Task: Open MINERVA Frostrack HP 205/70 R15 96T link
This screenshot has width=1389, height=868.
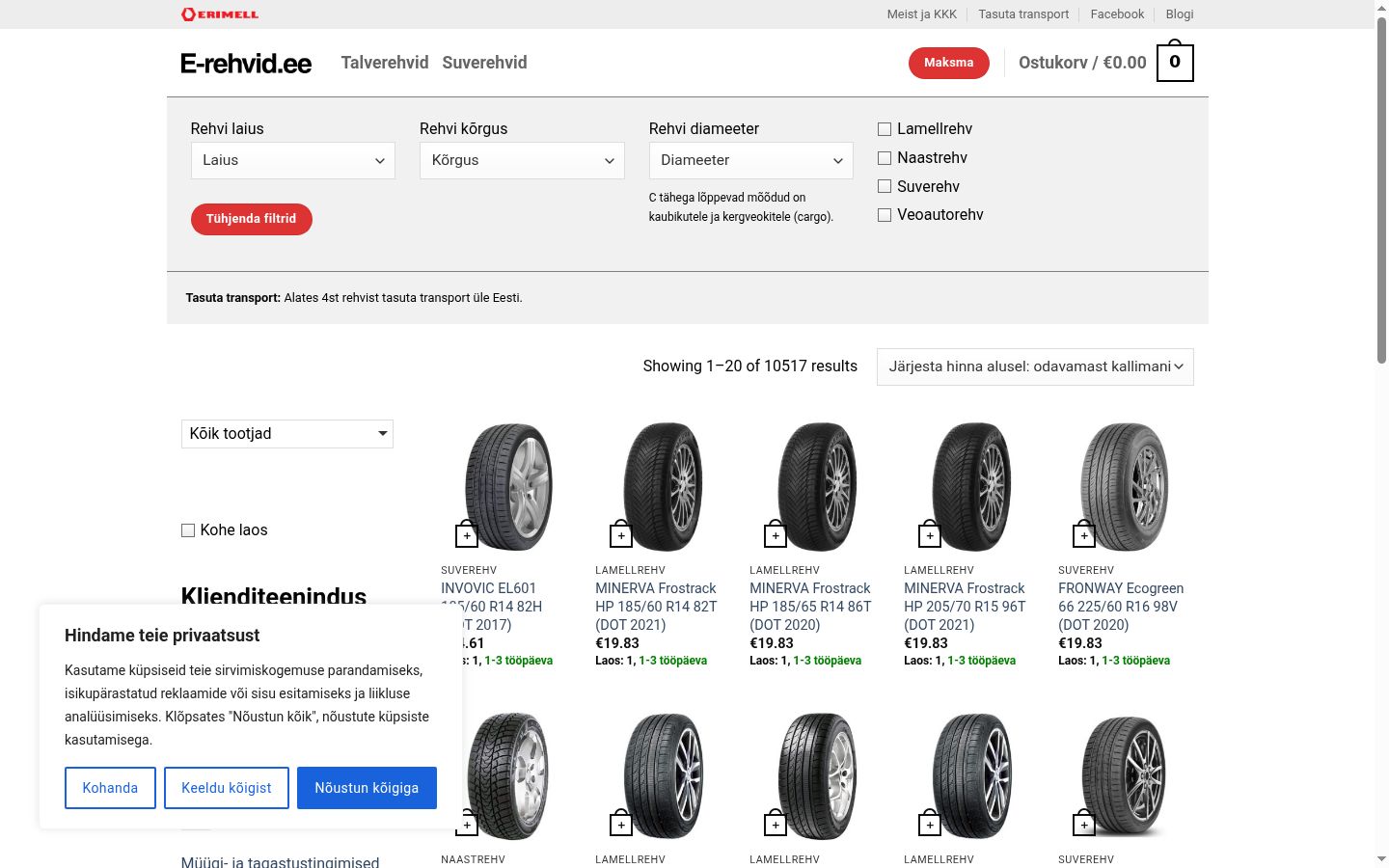Action: coord(965,607)
